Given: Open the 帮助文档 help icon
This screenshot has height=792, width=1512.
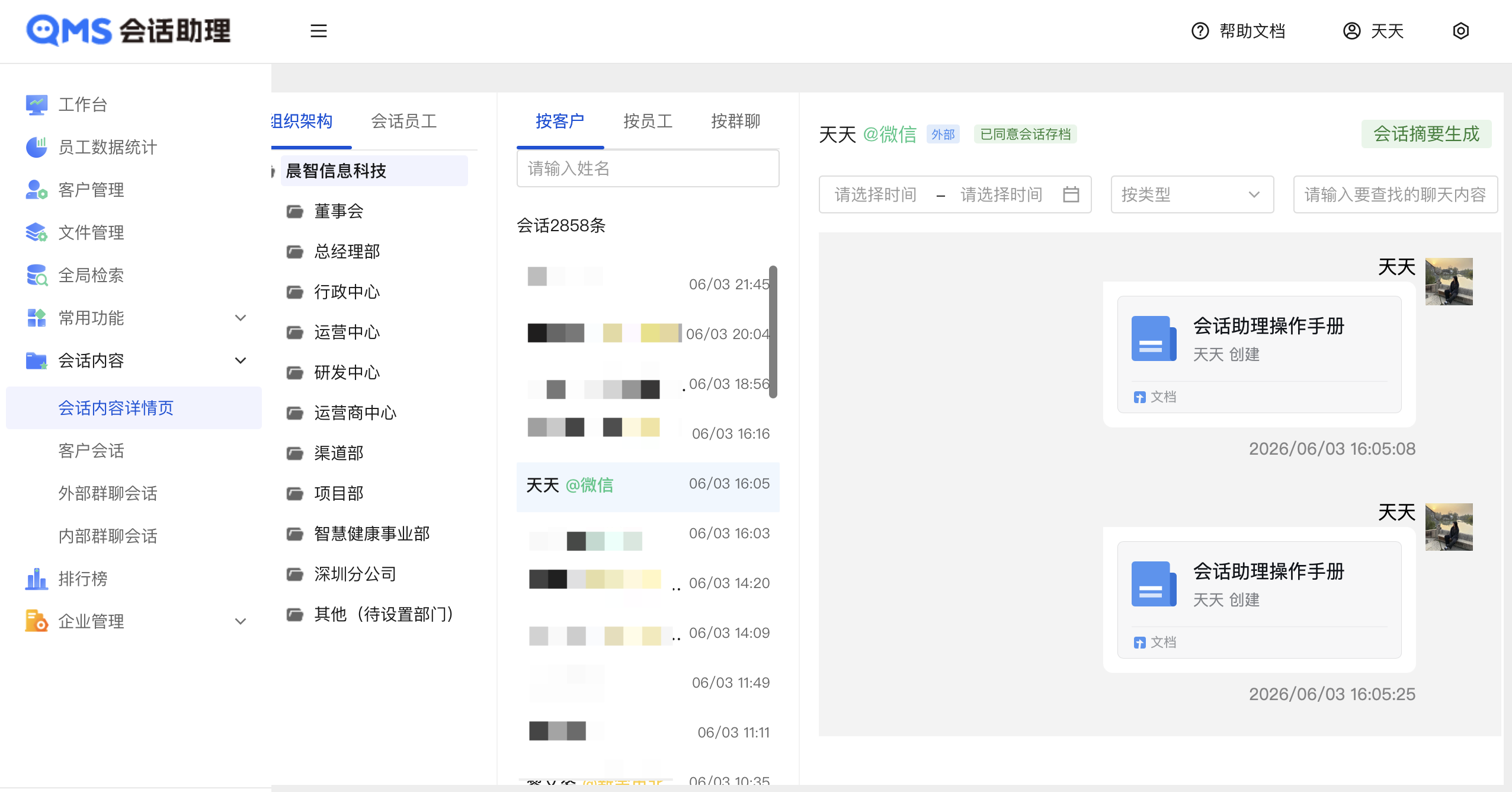Looking at the screenshot, I should [1200, 31].
